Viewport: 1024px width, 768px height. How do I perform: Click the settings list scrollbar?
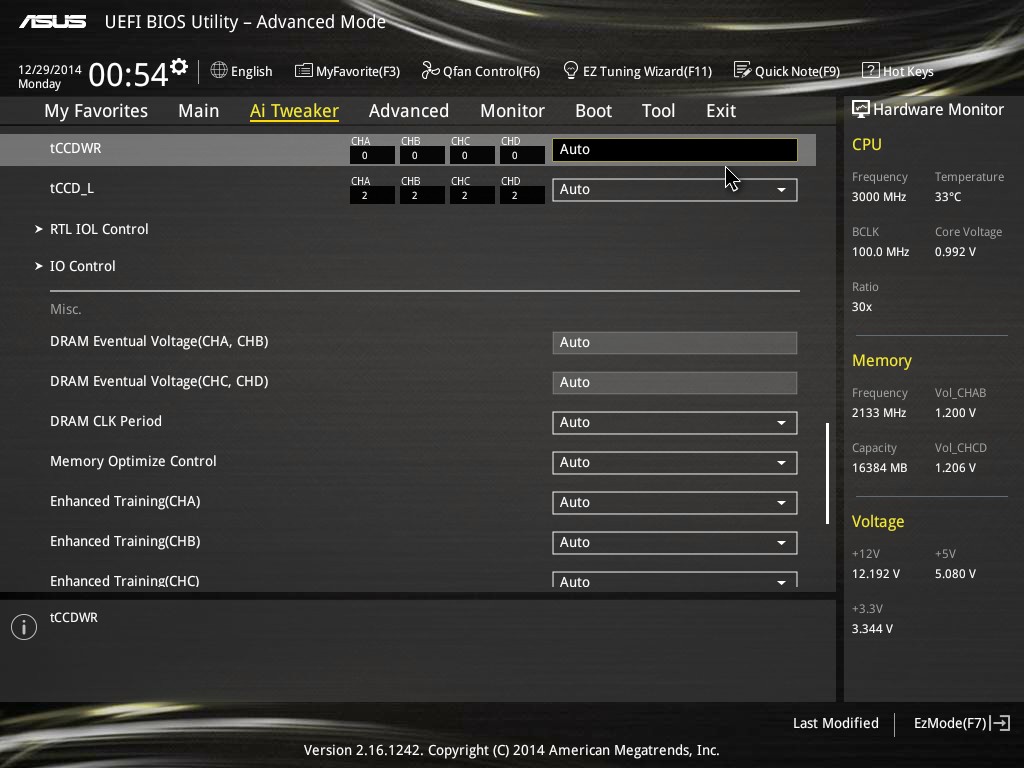click(x=827, y=473)
